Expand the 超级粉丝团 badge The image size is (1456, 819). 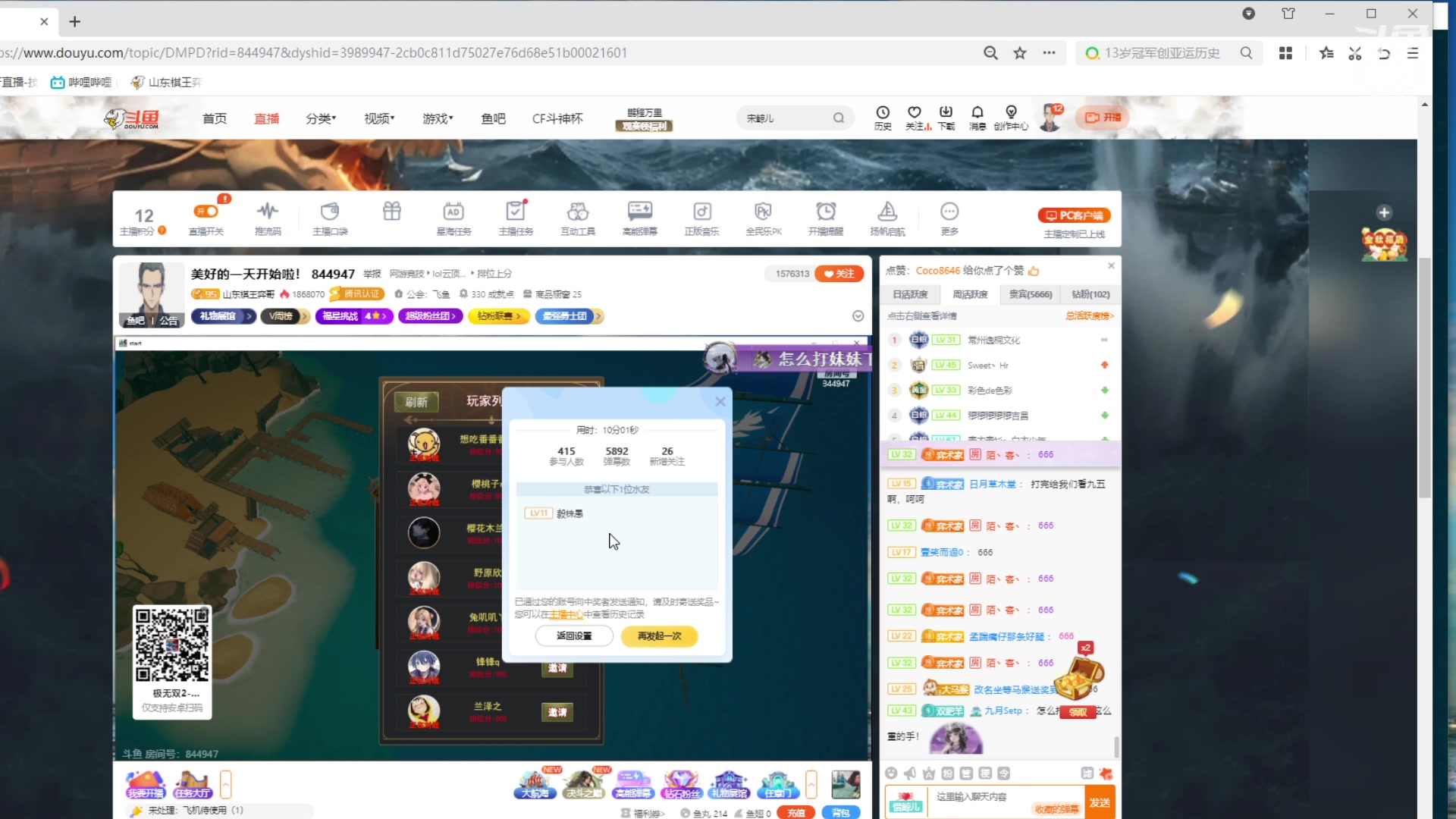click(430, 316)
